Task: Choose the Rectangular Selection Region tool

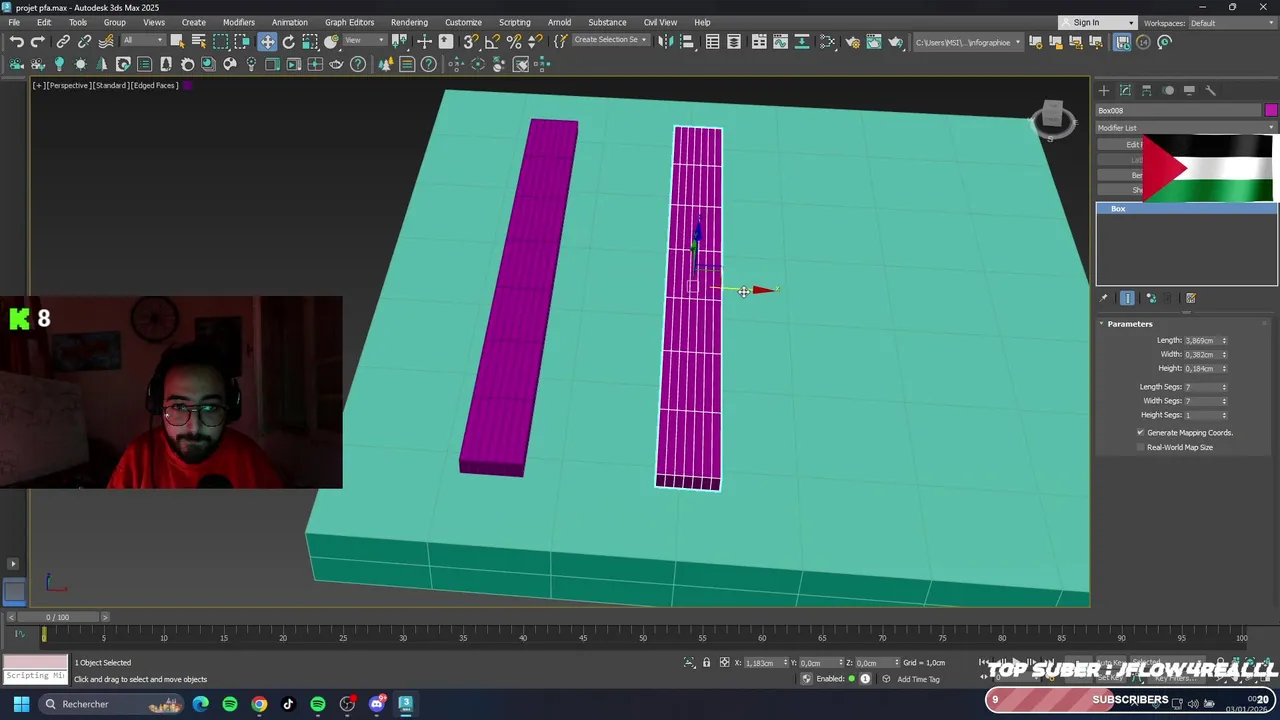Action: point(221,41)
